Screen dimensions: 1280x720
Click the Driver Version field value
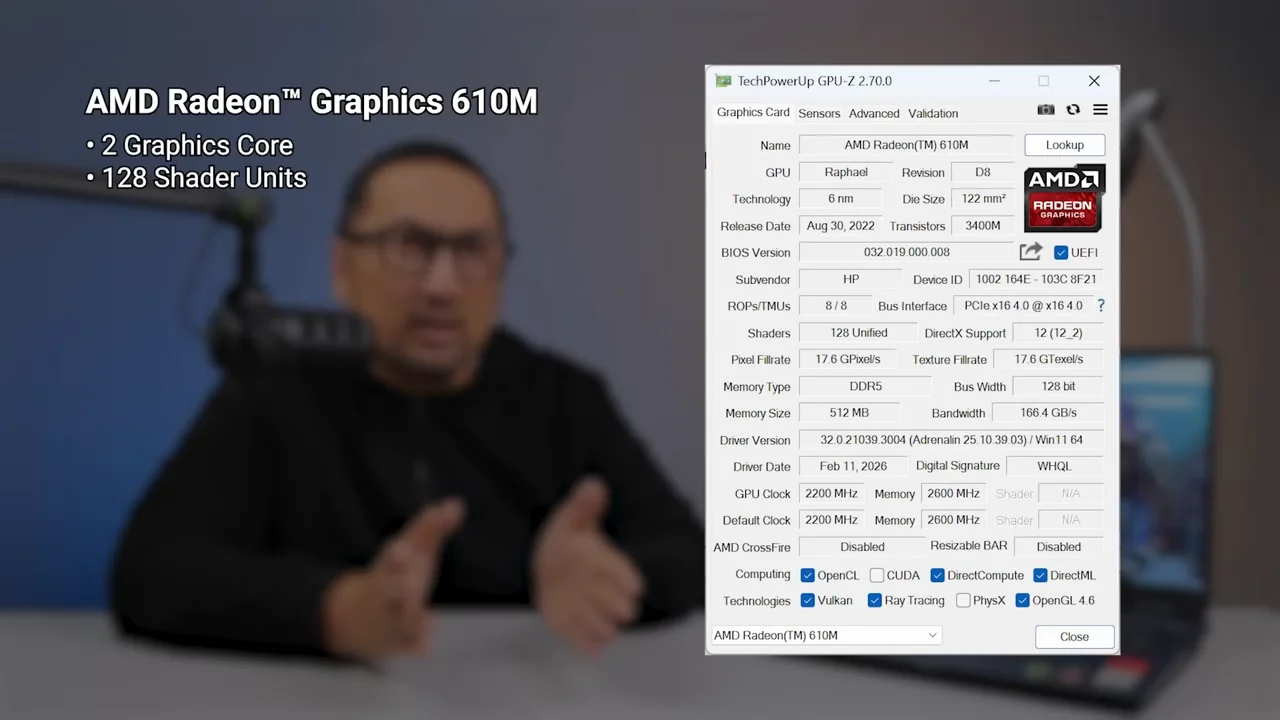point(951,440)
